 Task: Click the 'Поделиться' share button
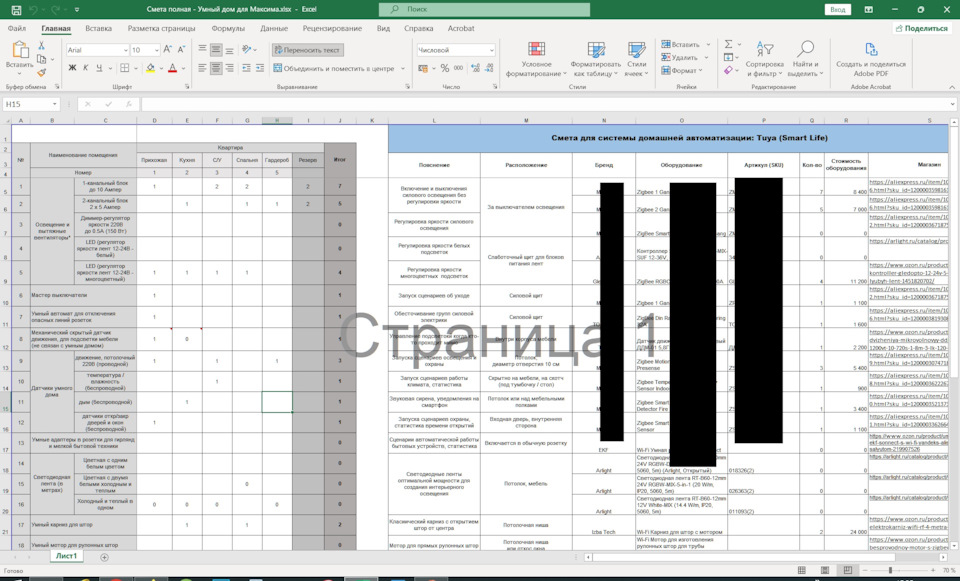pos(921,28)
